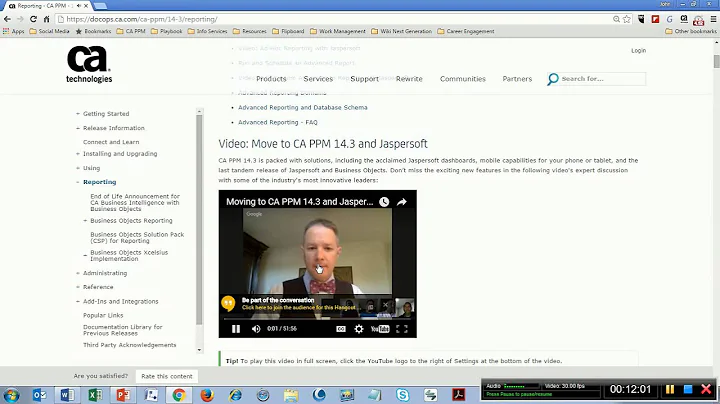
Task: Toggle closed captions on the video
Action: pos(341,329)
